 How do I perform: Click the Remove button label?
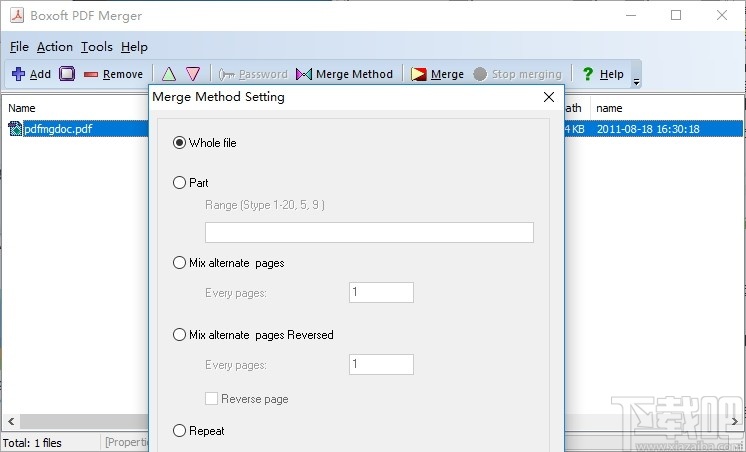123,74
